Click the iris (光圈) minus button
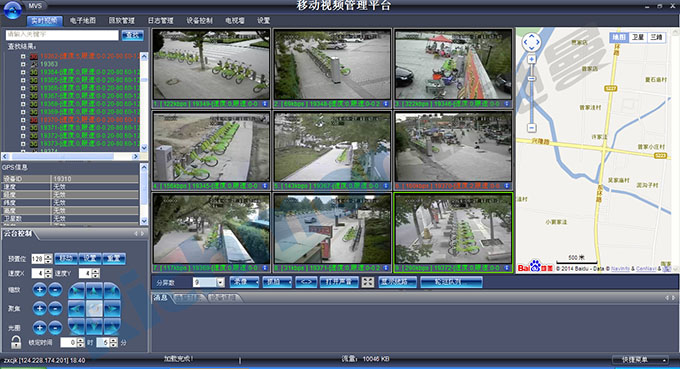Image resolution: width=680 pixels, height=369 pixels. pyautogui.click(x=55, y=327)
